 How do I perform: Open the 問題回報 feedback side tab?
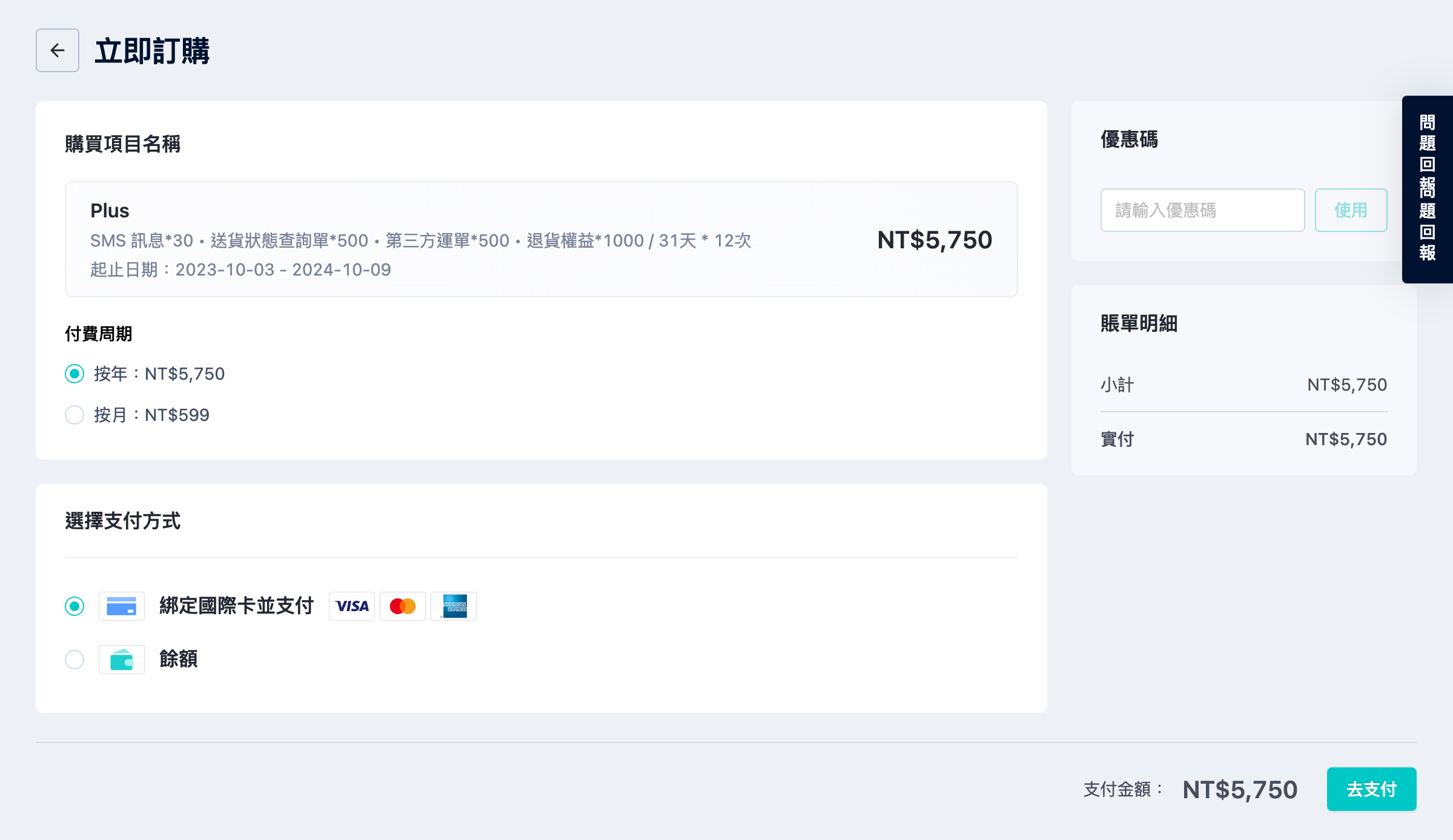(1427, 189)
